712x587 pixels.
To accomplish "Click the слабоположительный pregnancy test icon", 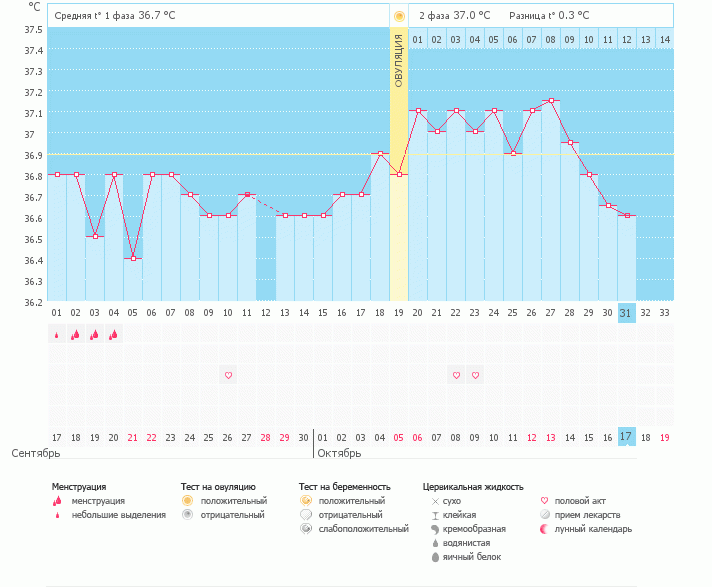I will tap(306, 529).
